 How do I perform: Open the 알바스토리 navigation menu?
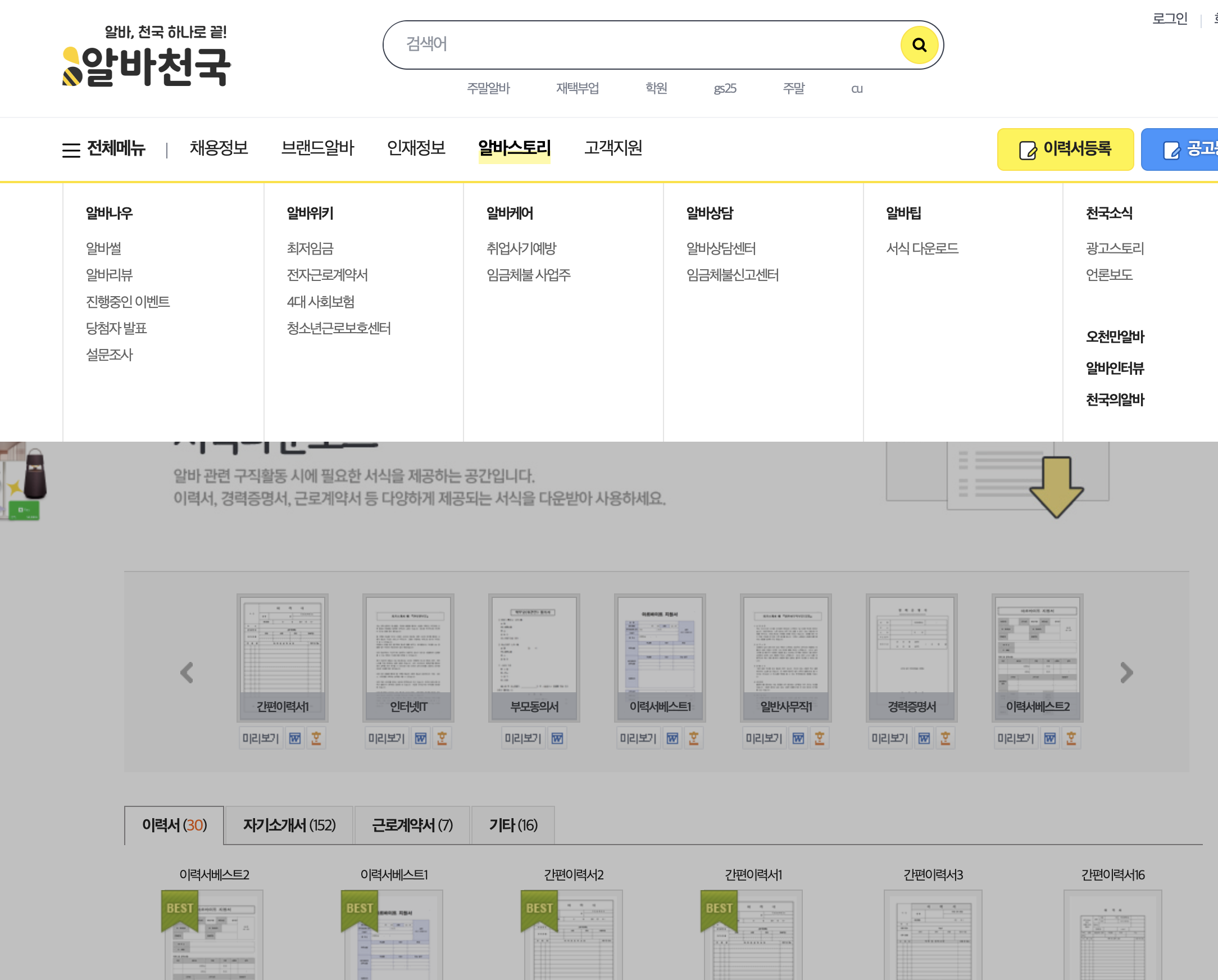(x=514, y=148)
